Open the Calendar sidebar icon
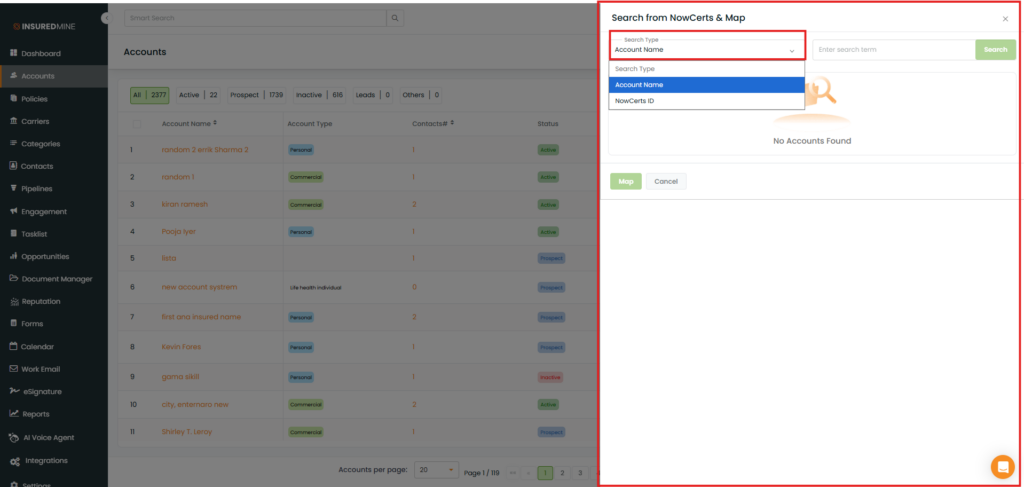 14,346
